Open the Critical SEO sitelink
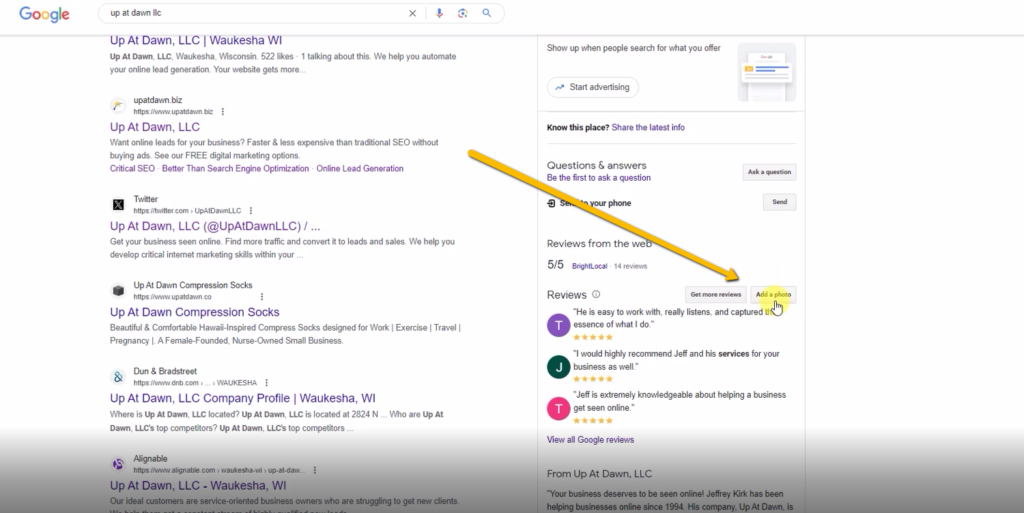 pyautogui.click(x=133, y=168)
